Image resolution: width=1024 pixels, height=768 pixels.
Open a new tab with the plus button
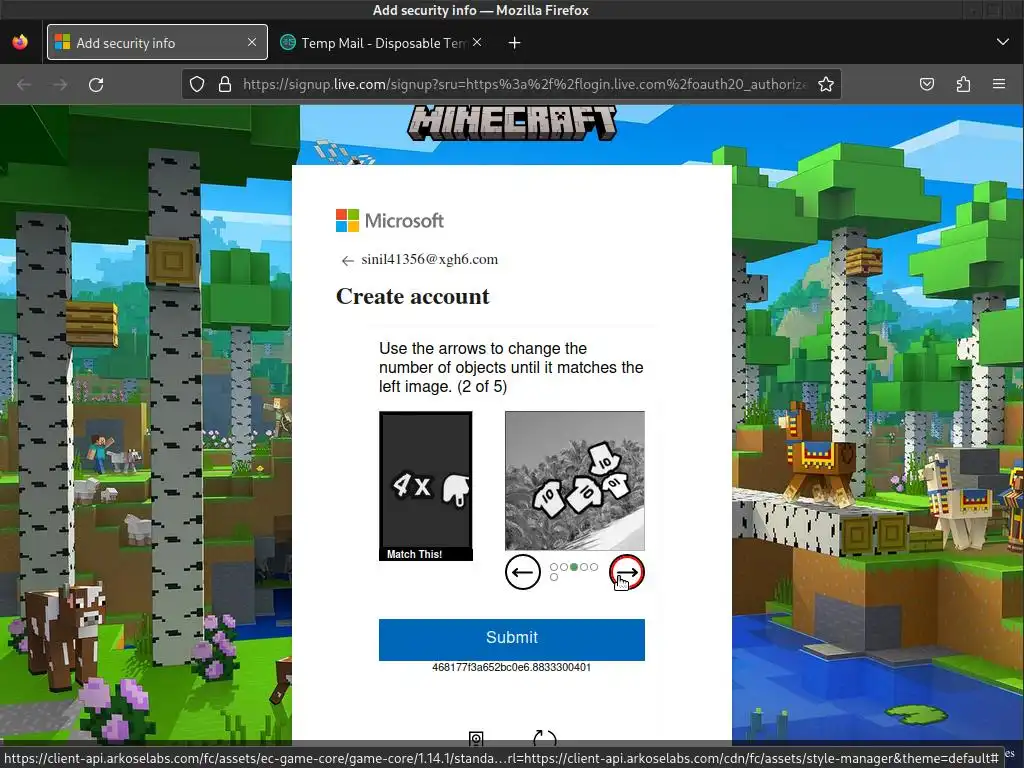pos(515,42)
